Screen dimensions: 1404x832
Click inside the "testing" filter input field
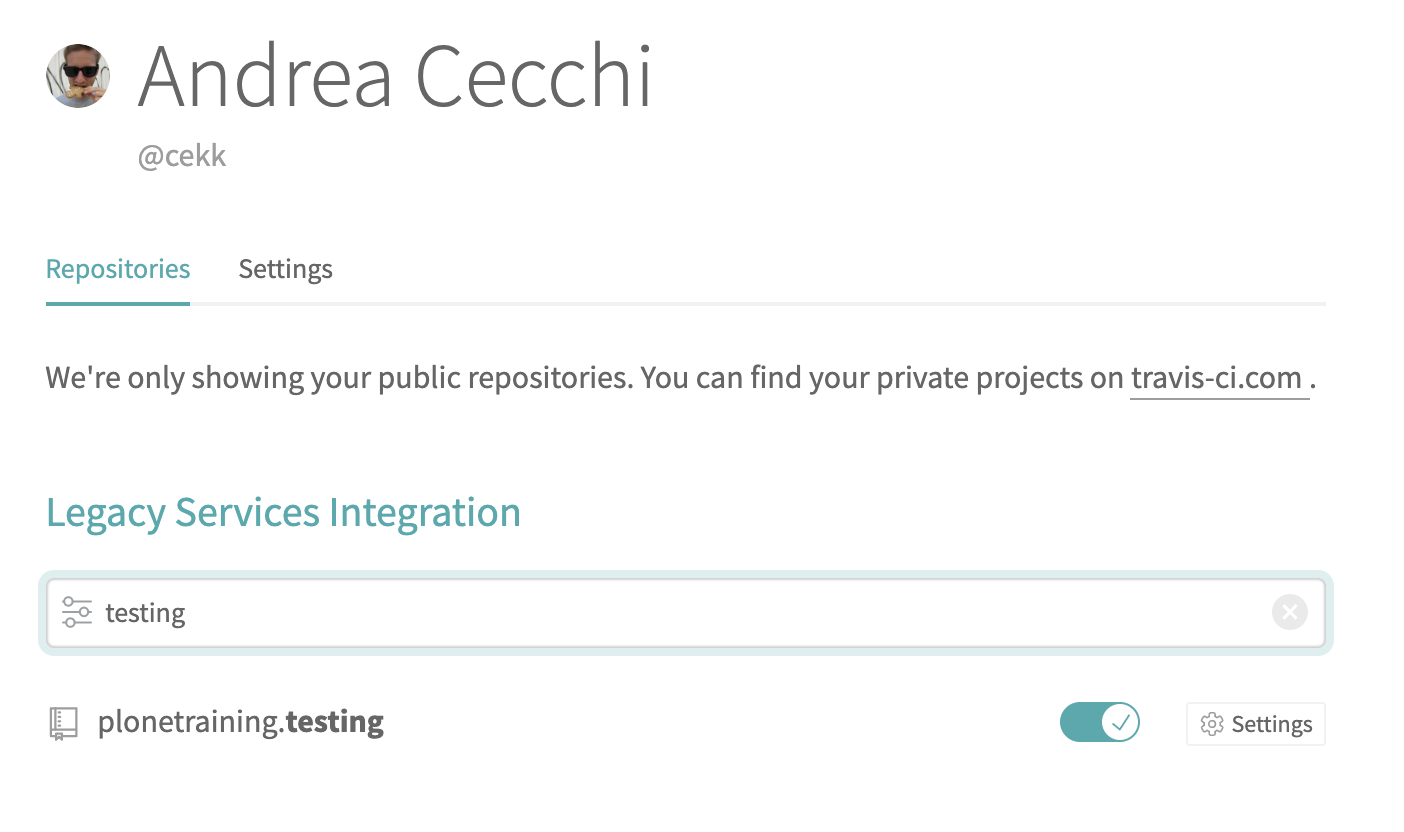(x=686, y=612)
